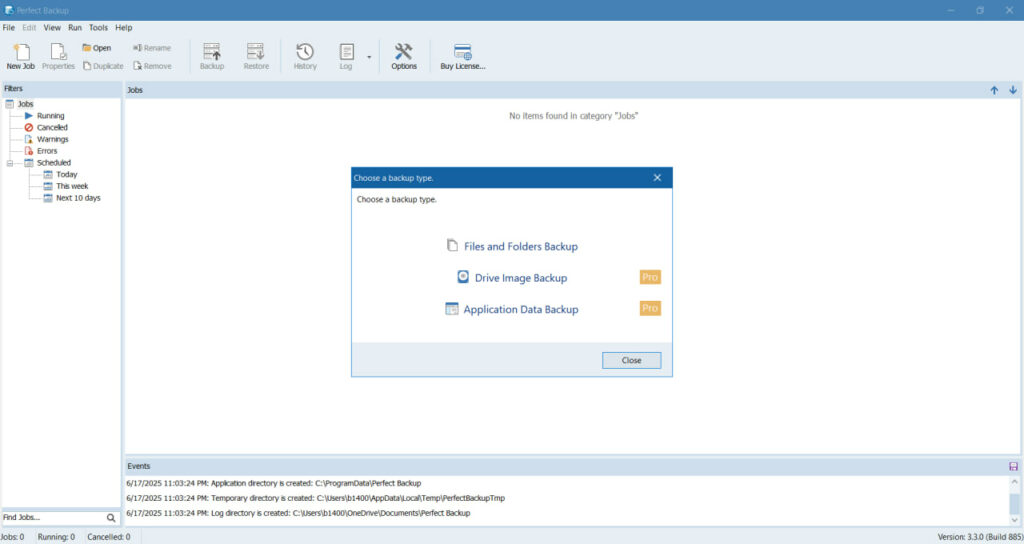This screenshot has height=544, width=1024.
Task: Expand the Log dropdown arrow
Action: click(x=369, y=57)
